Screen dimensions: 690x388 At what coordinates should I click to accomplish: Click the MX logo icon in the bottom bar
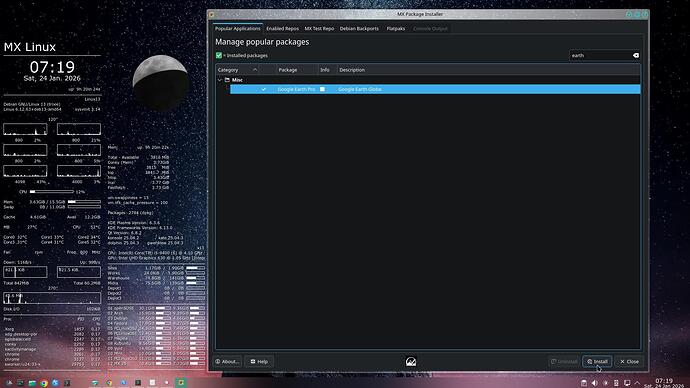point(411,362)
